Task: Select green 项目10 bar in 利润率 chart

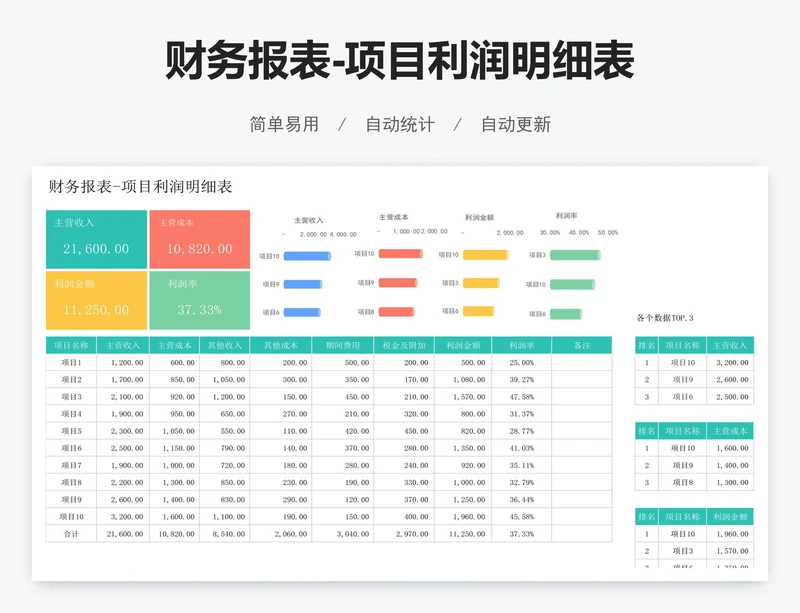Action: [572, 284]
